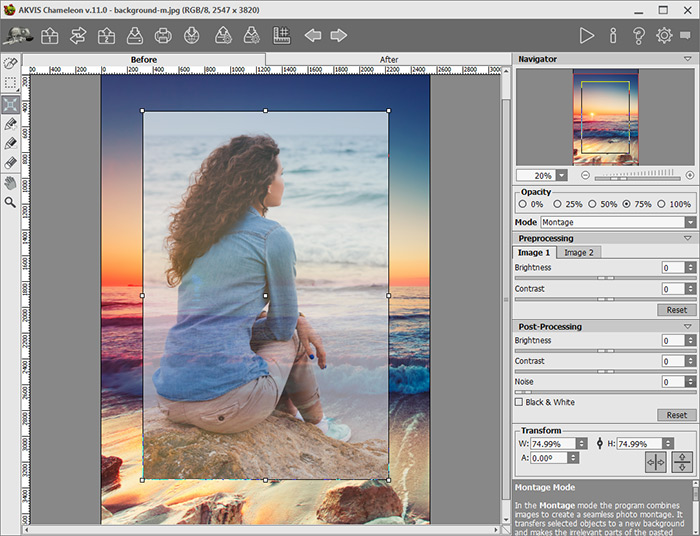Click the Navigator preview thumbnail

point(605,117)
